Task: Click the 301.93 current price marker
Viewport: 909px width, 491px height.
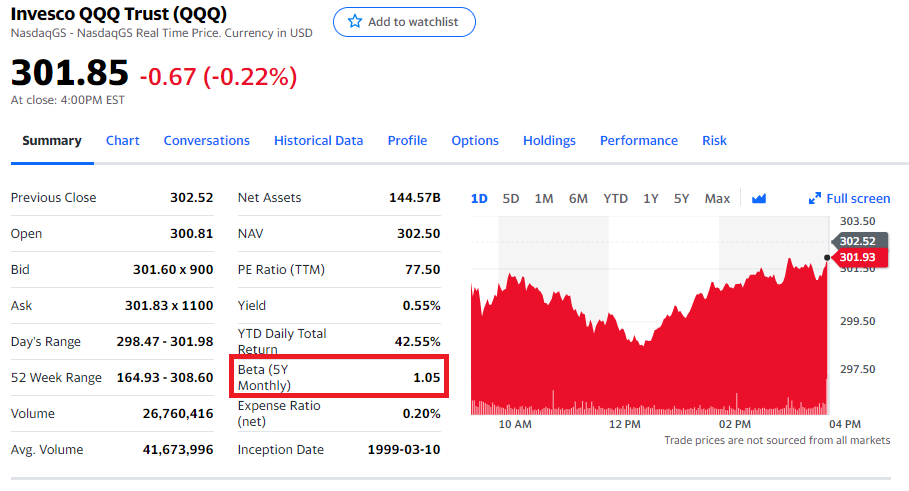Action: [858, 257]
